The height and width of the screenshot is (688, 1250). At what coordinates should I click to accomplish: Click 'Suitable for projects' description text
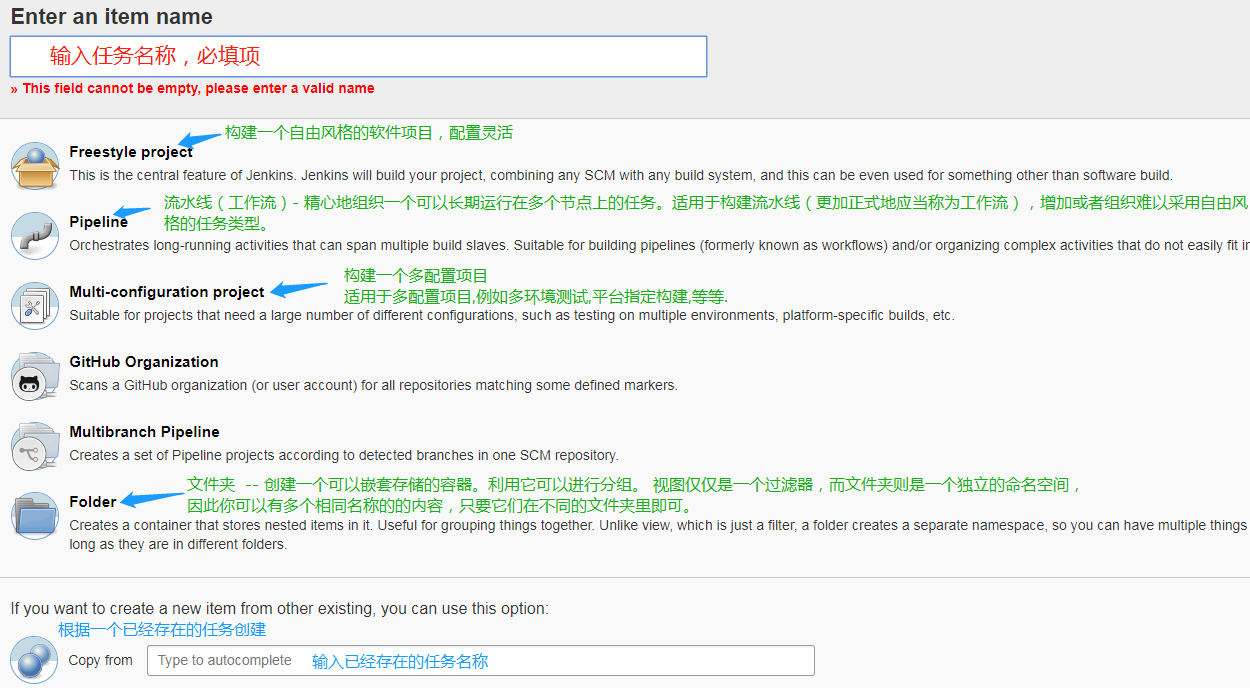[x=512, y=315]
